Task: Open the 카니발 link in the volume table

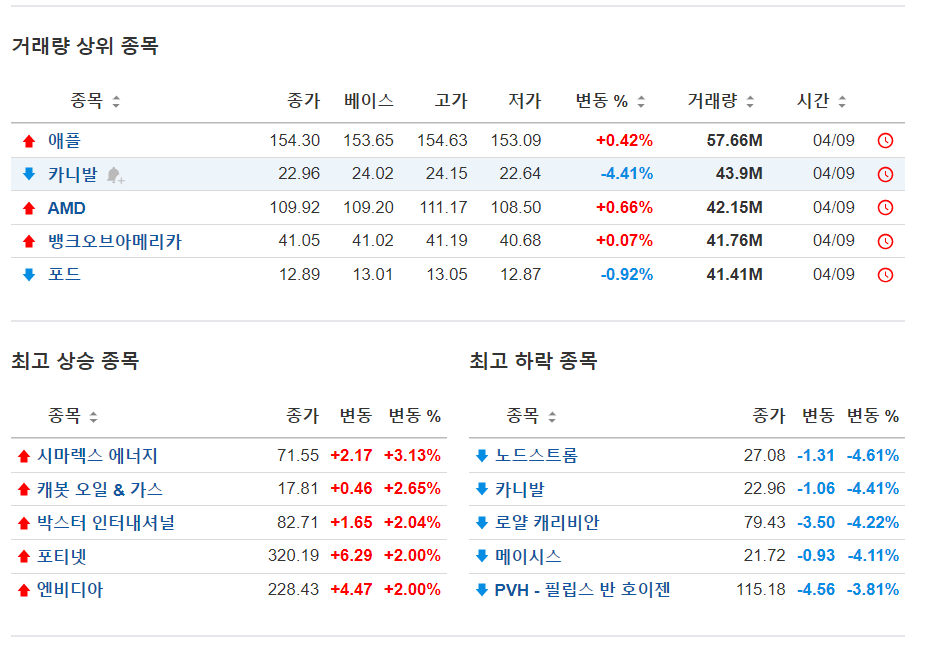Action: click(x=73, y=174)
